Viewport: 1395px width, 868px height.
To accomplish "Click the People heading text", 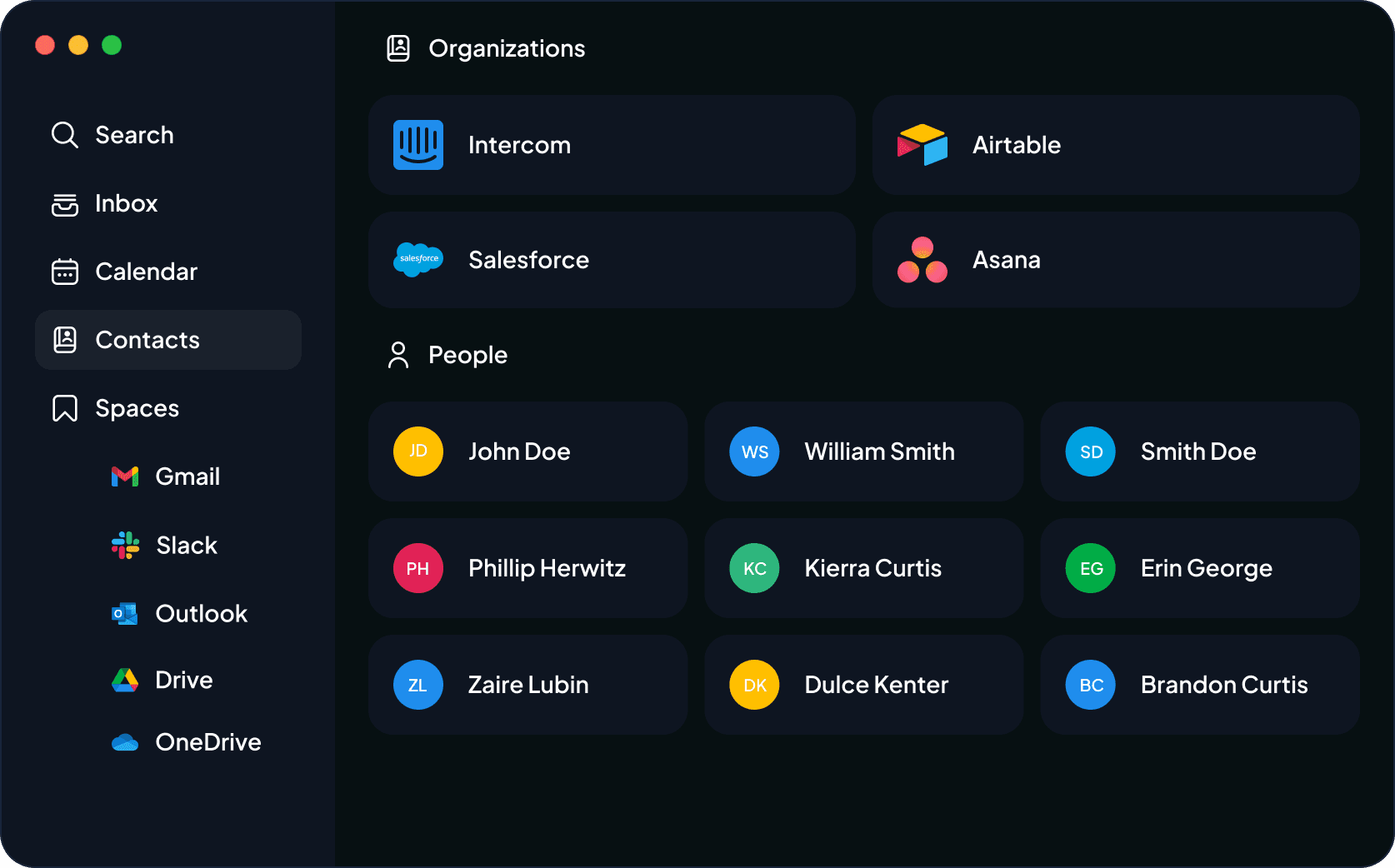I will (x=467, y=356).
